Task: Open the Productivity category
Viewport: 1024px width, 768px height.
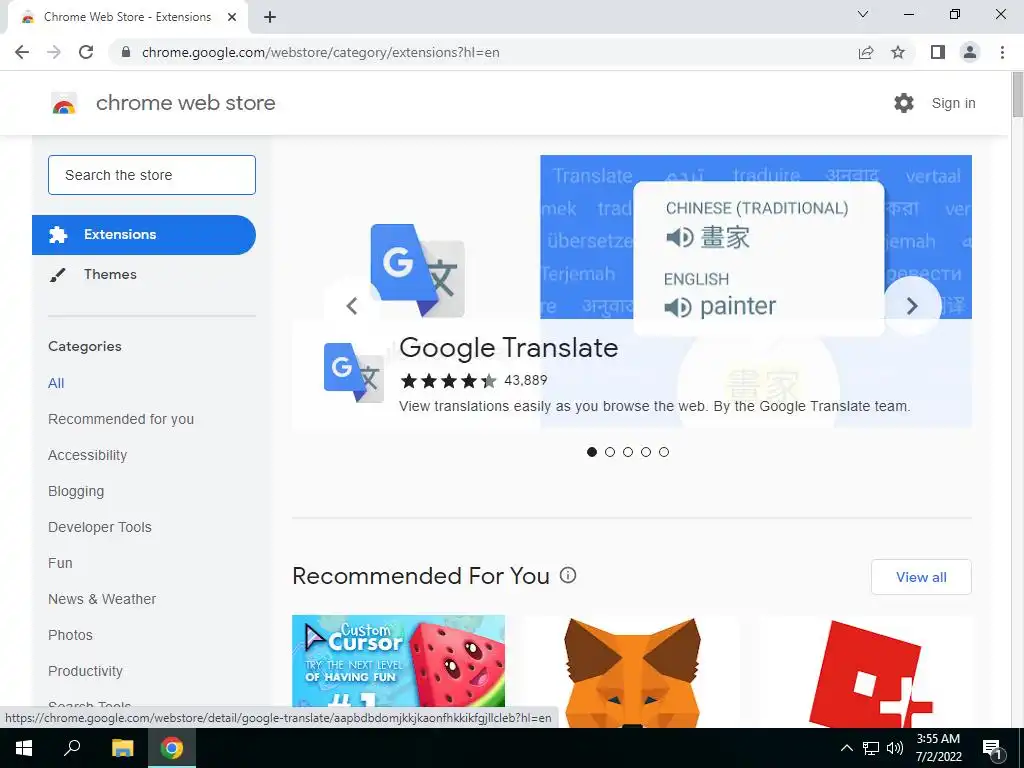Action: tap(86, 671)
